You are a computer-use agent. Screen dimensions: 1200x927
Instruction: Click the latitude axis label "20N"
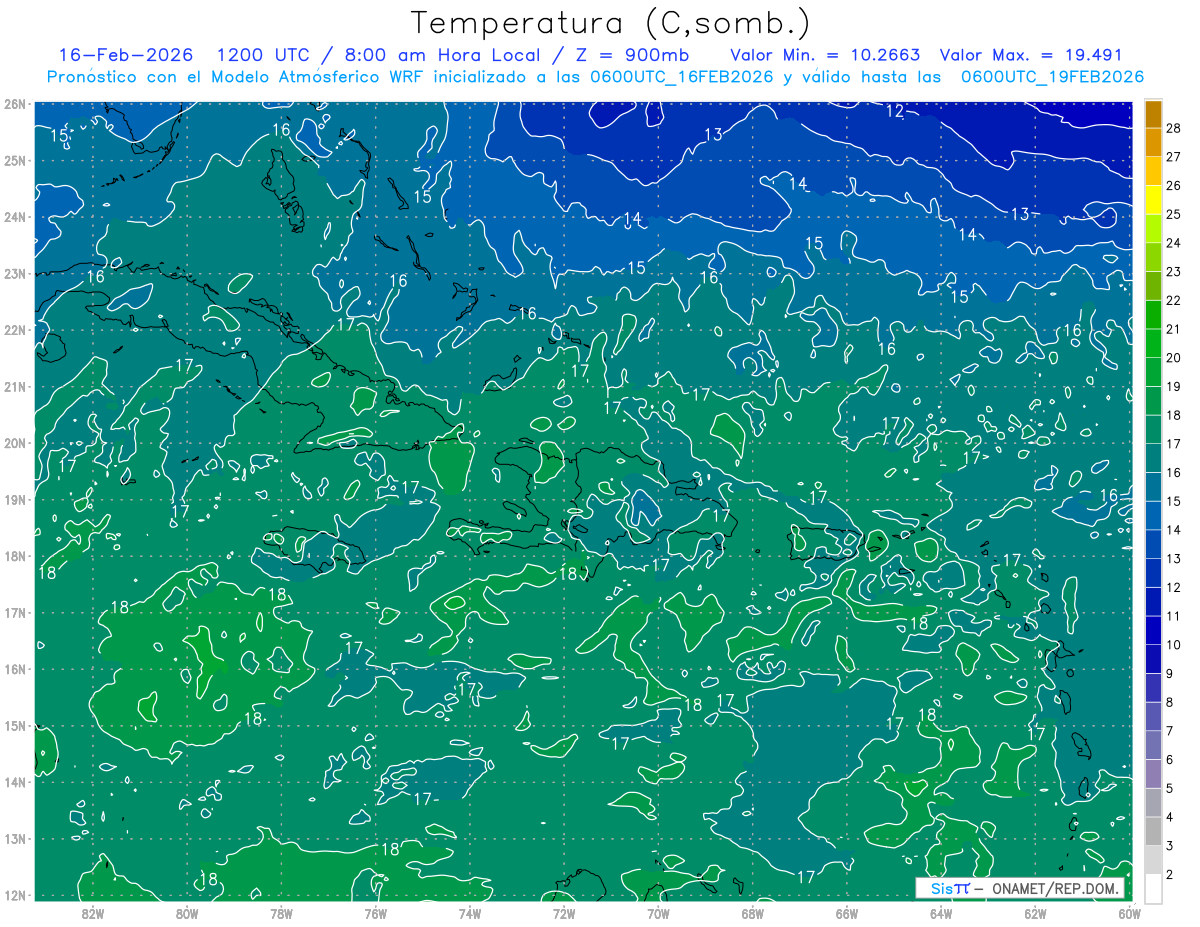15,443
